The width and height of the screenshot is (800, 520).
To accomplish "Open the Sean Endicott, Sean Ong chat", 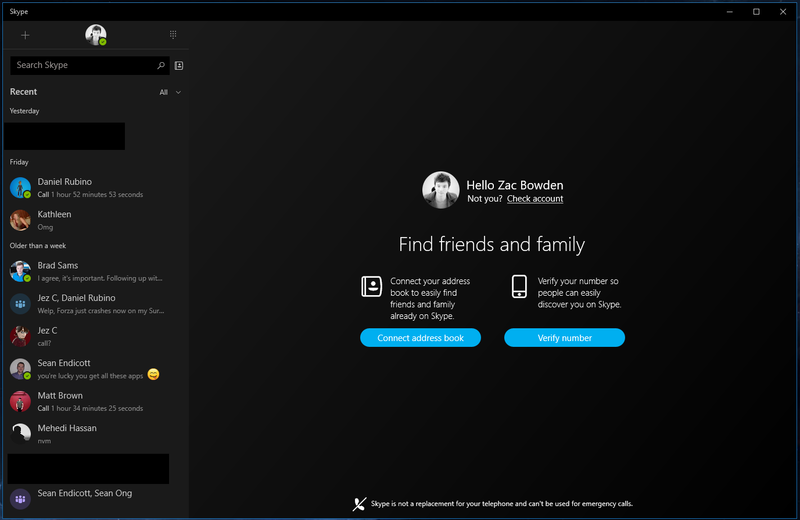I will (96, 499).
